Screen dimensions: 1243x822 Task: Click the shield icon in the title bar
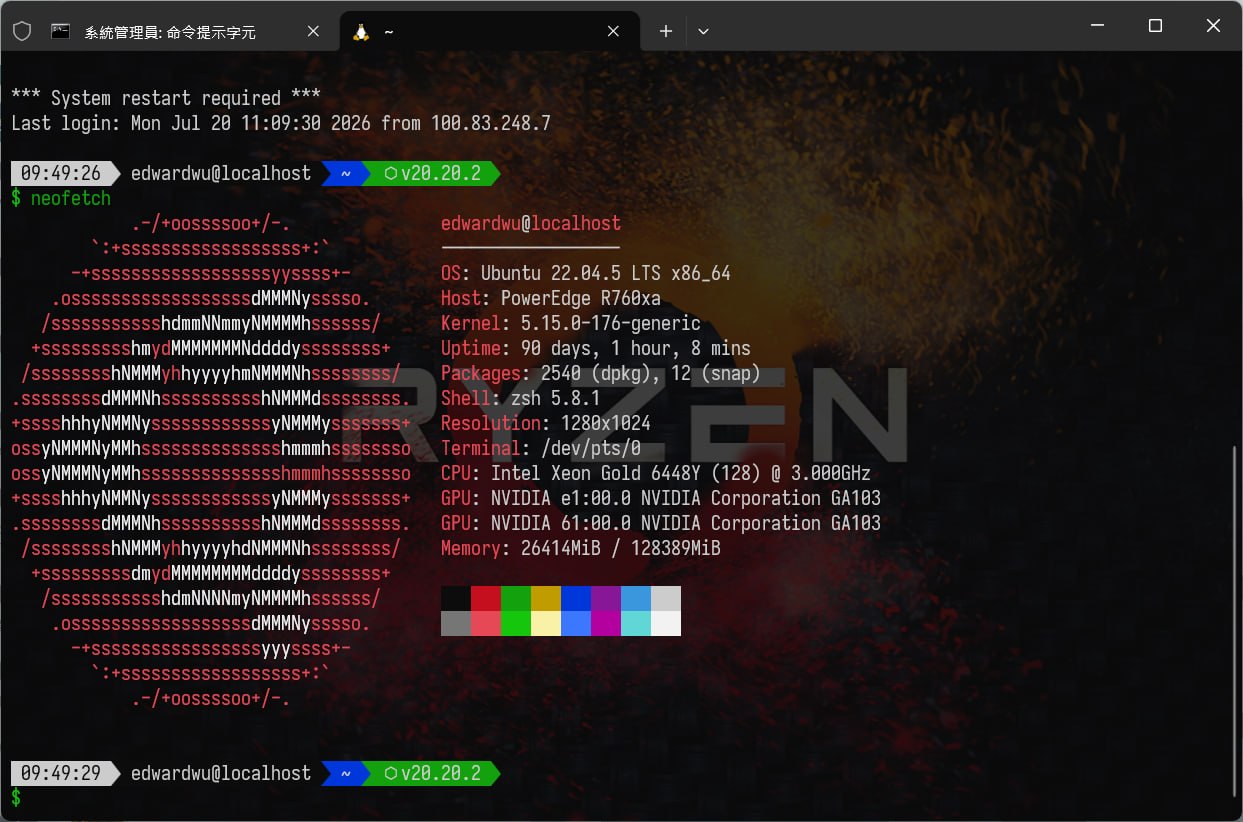pyautogui.click(x=21, y=31)
